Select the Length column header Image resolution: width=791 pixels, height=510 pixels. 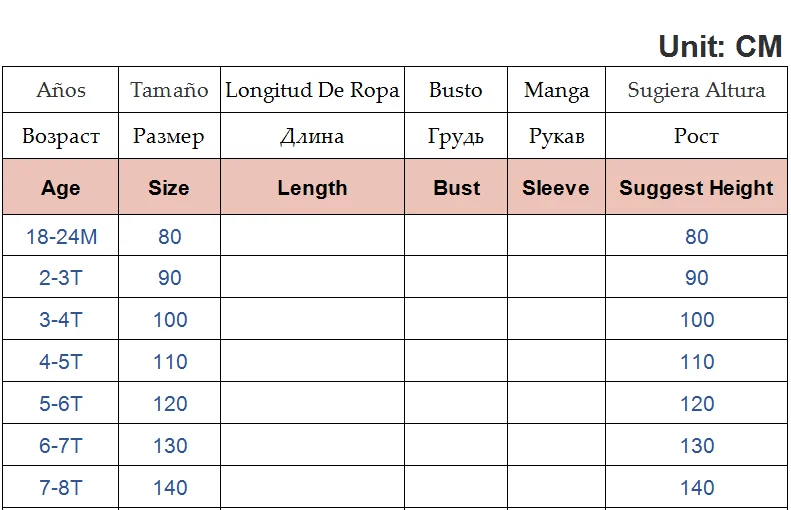[312, 188]
